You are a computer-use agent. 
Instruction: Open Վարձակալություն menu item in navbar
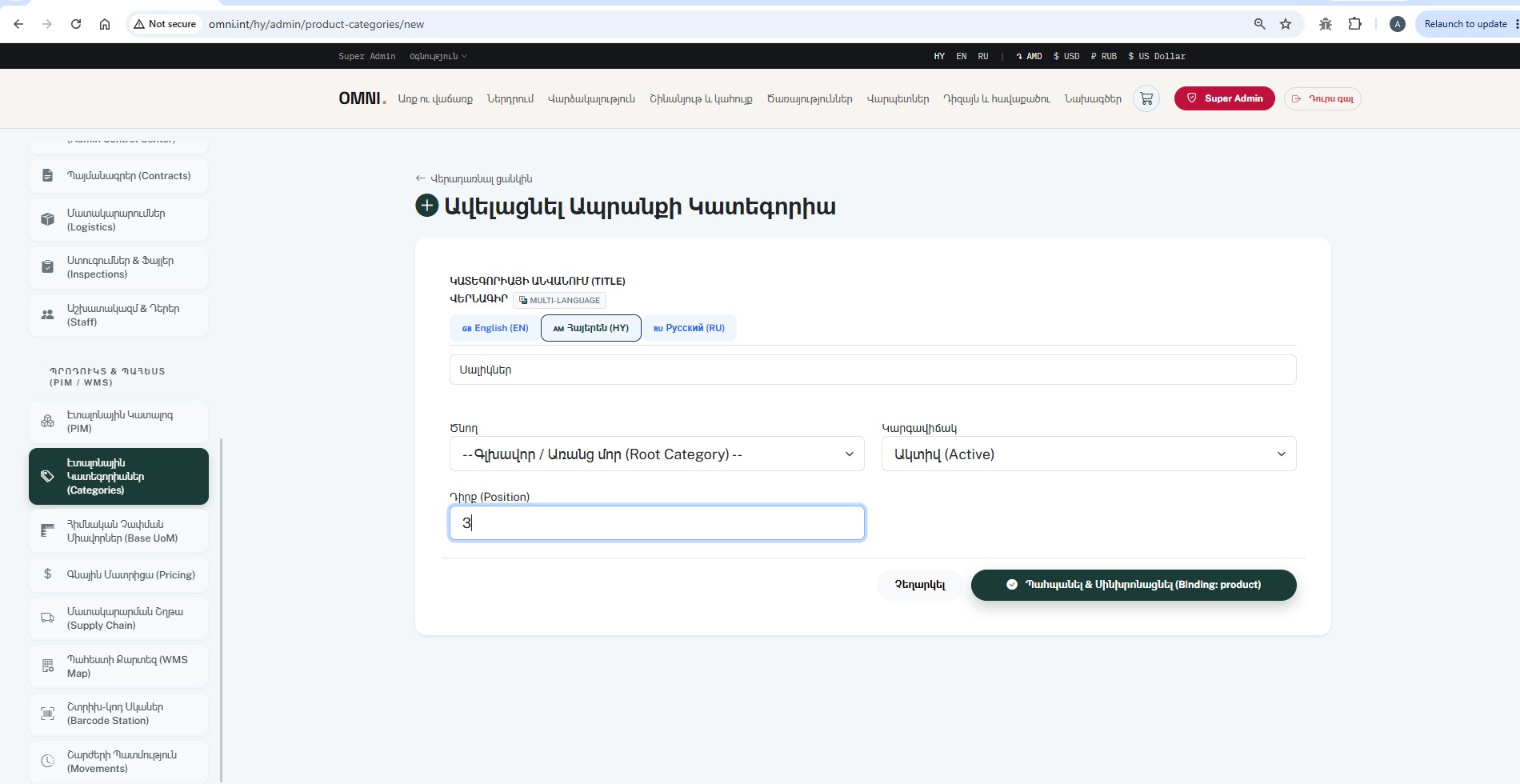(591, 98)
